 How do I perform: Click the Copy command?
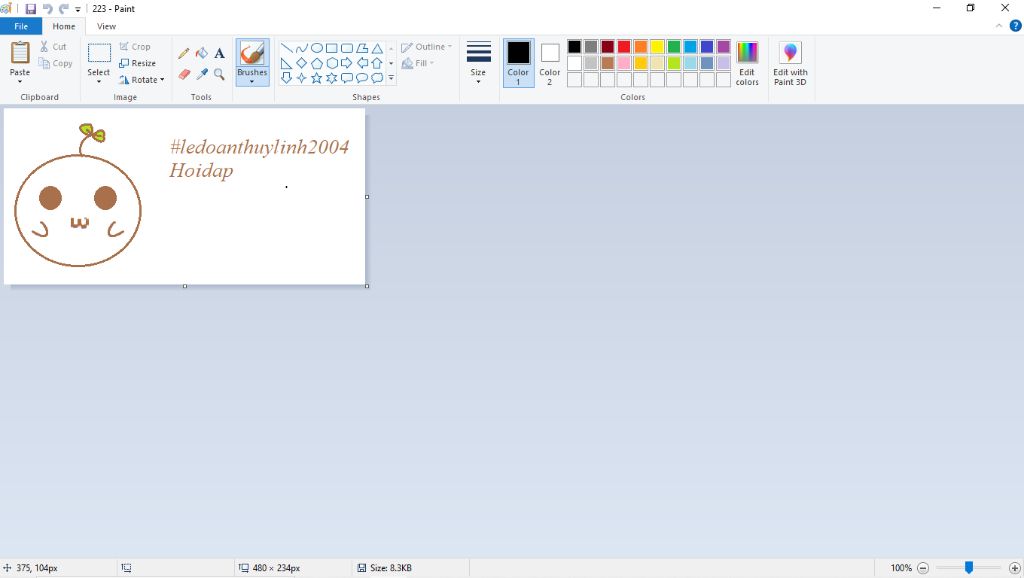tap(55, 63)
